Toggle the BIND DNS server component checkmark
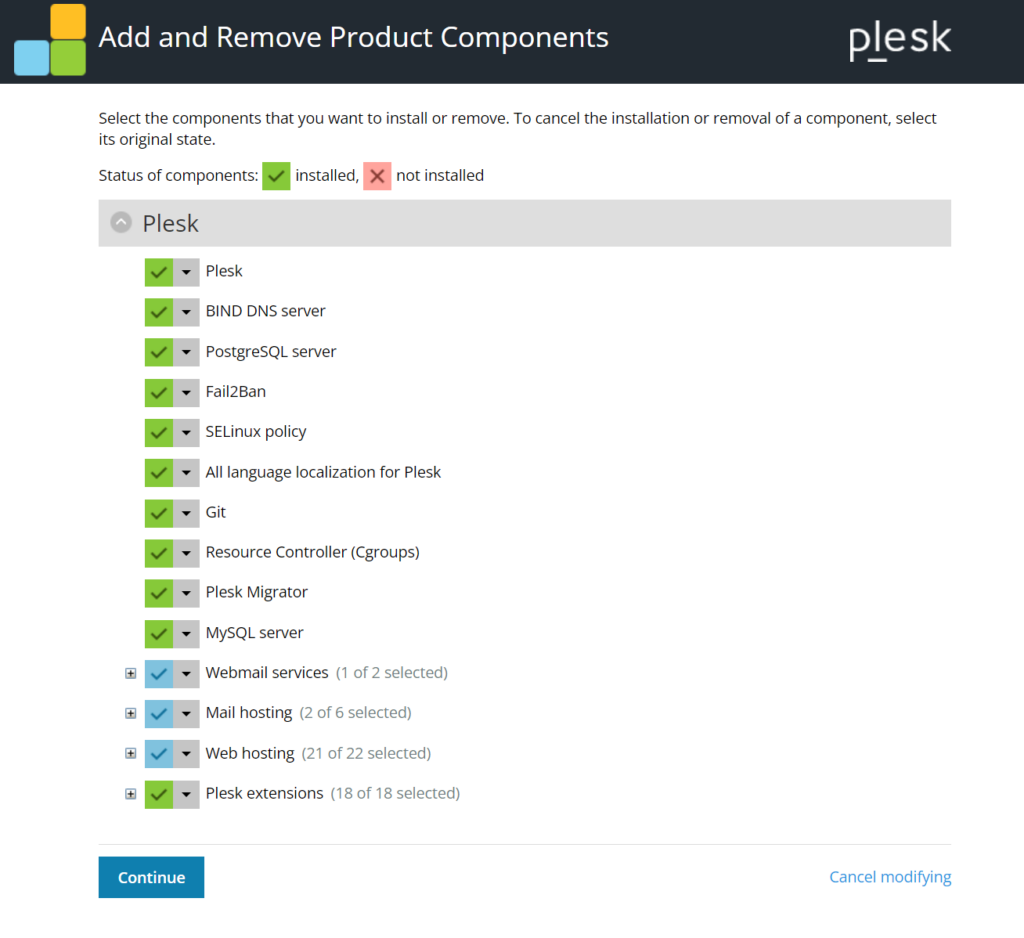Viewport: 1024px width, 938px height. click(159, 311)
